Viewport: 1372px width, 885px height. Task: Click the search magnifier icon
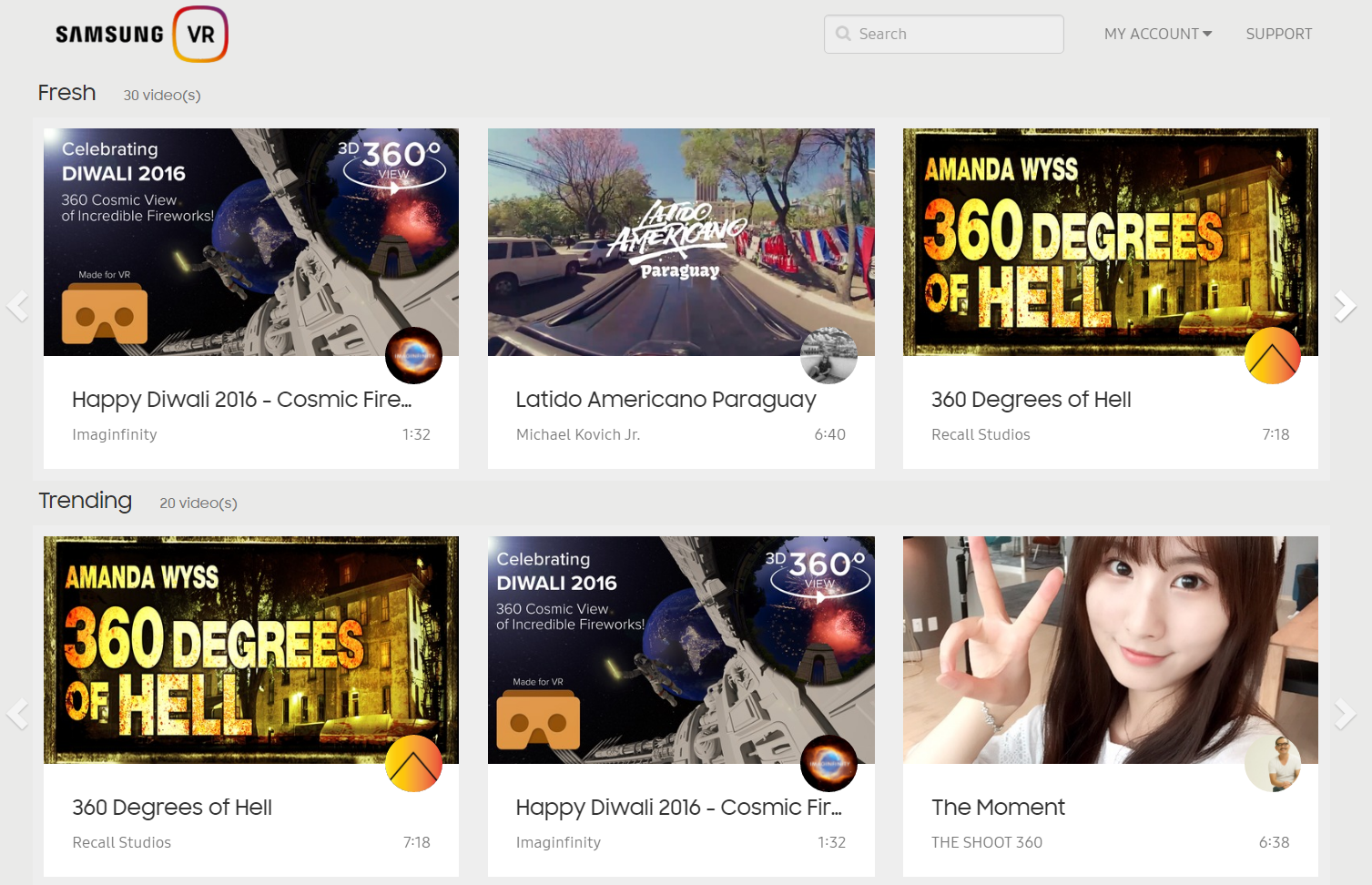[843, 34]
